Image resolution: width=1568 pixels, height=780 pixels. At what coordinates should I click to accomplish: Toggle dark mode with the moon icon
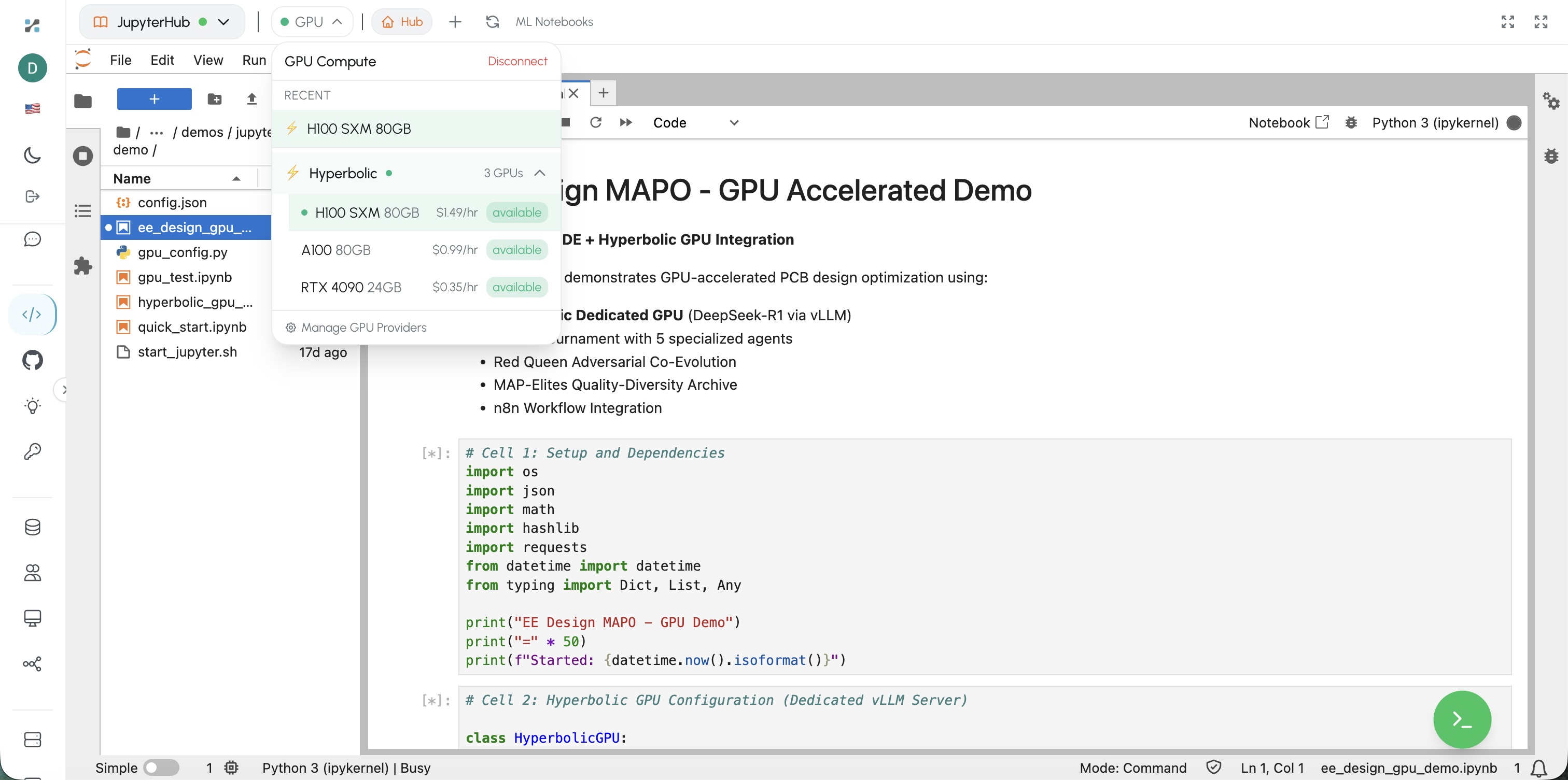(x=32, y=156)
